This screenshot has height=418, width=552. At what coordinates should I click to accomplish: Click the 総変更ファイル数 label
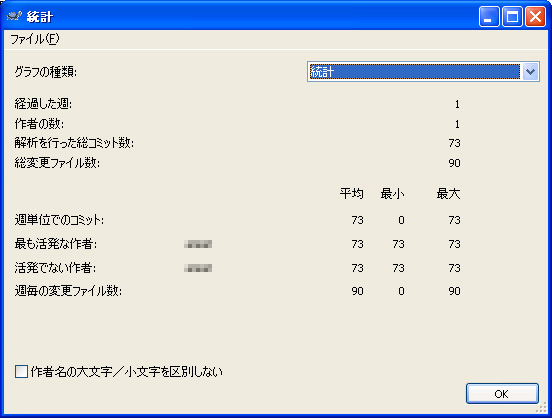57,163
